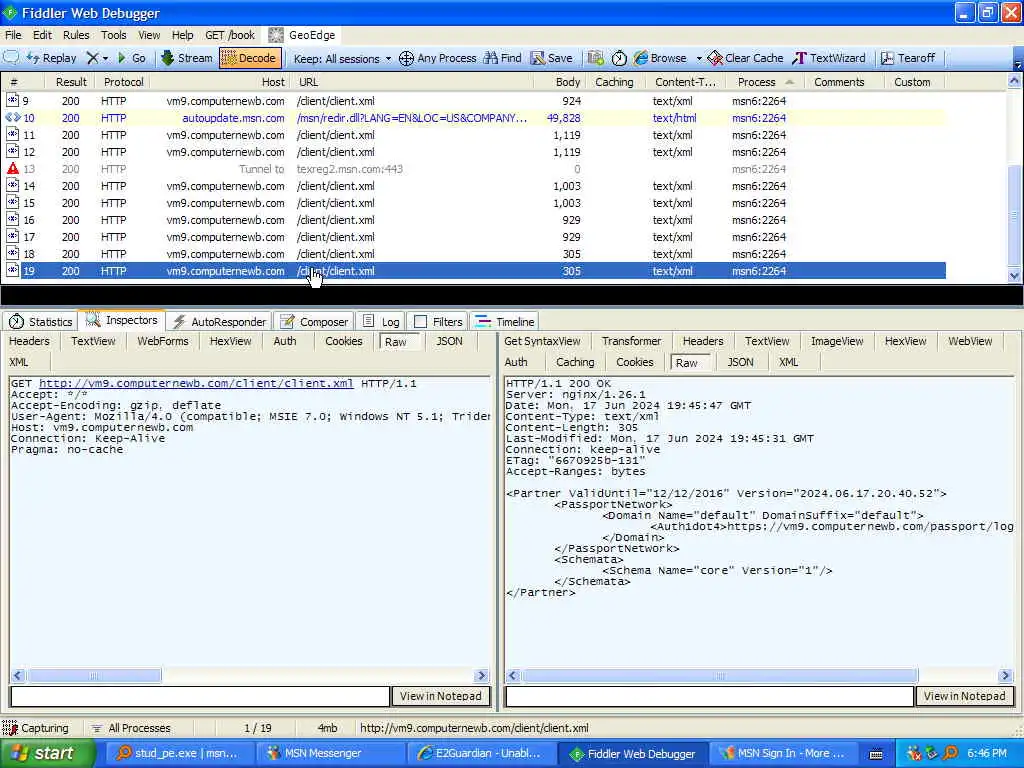The image size is (1024, 768).
Task: Select response Caching tab
Action: pos(575,362)
